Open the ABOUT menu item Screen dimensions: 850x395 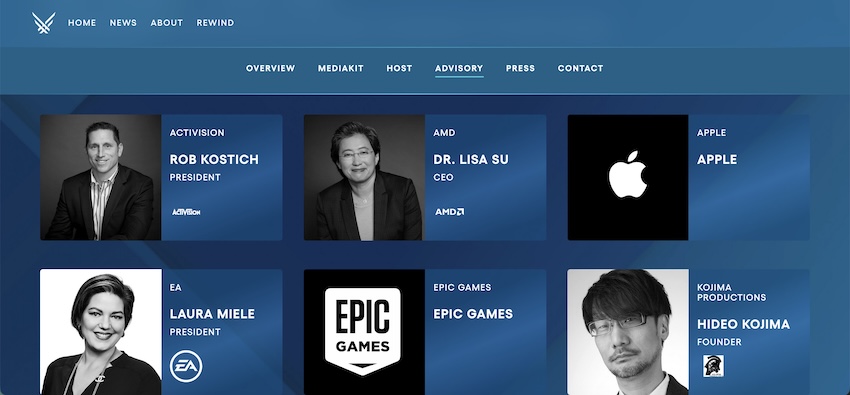[x=166, y=23]
